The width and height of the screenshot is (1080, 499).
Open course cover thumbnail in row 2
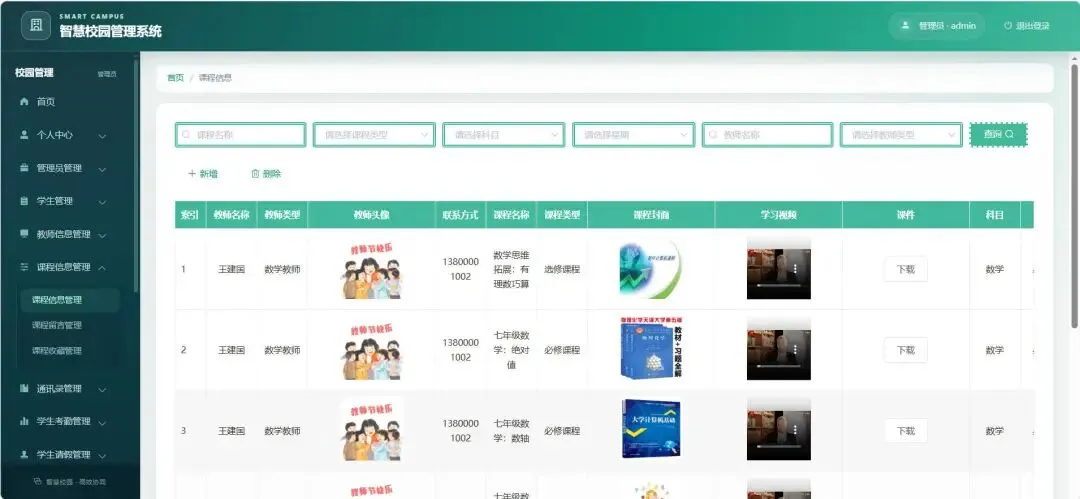[651, 349]
